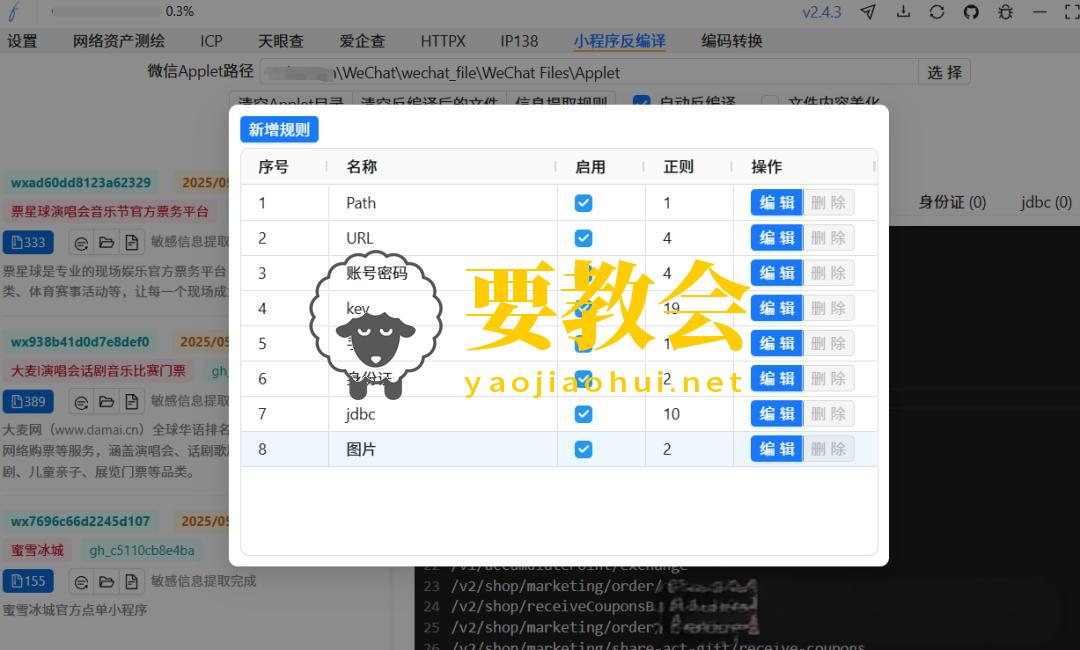
Task: Click 删除 for the Path rule
Action: pyautogui.click(x=829, y=202)
